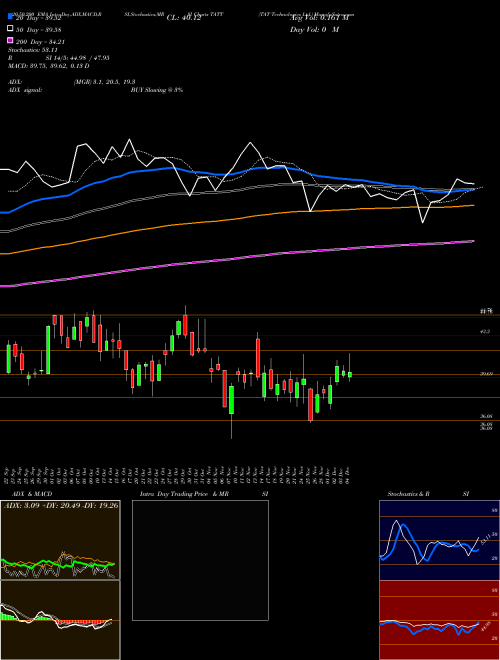500x660 pixels.
Task: Click the last green candlestick on the chart
Action: tap(350, 374)
